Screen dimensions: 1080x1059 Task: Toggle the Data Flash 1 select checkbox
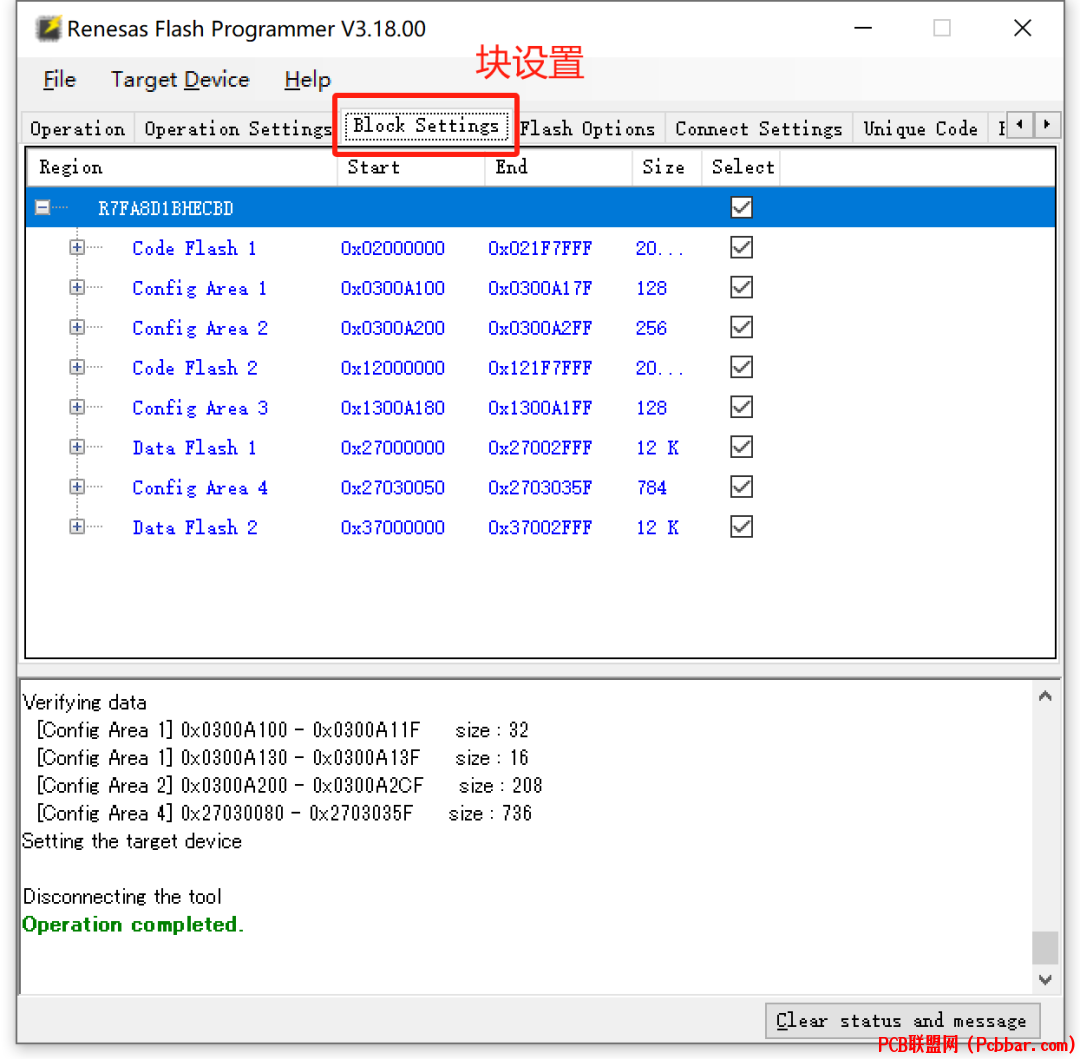[x=741, y=447]
